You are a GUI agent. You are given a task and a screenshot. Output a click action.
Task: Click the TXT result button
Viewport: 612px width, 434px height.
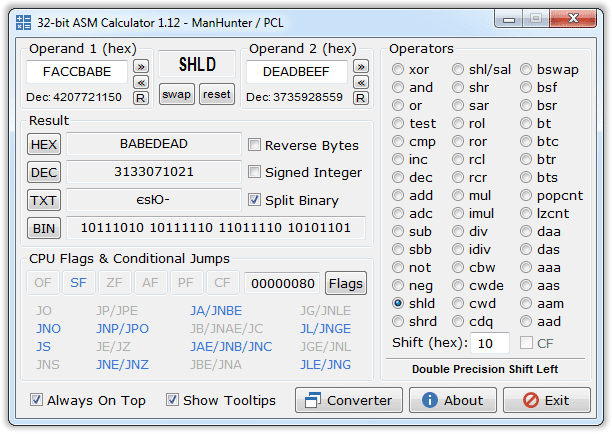coord(44,201)
